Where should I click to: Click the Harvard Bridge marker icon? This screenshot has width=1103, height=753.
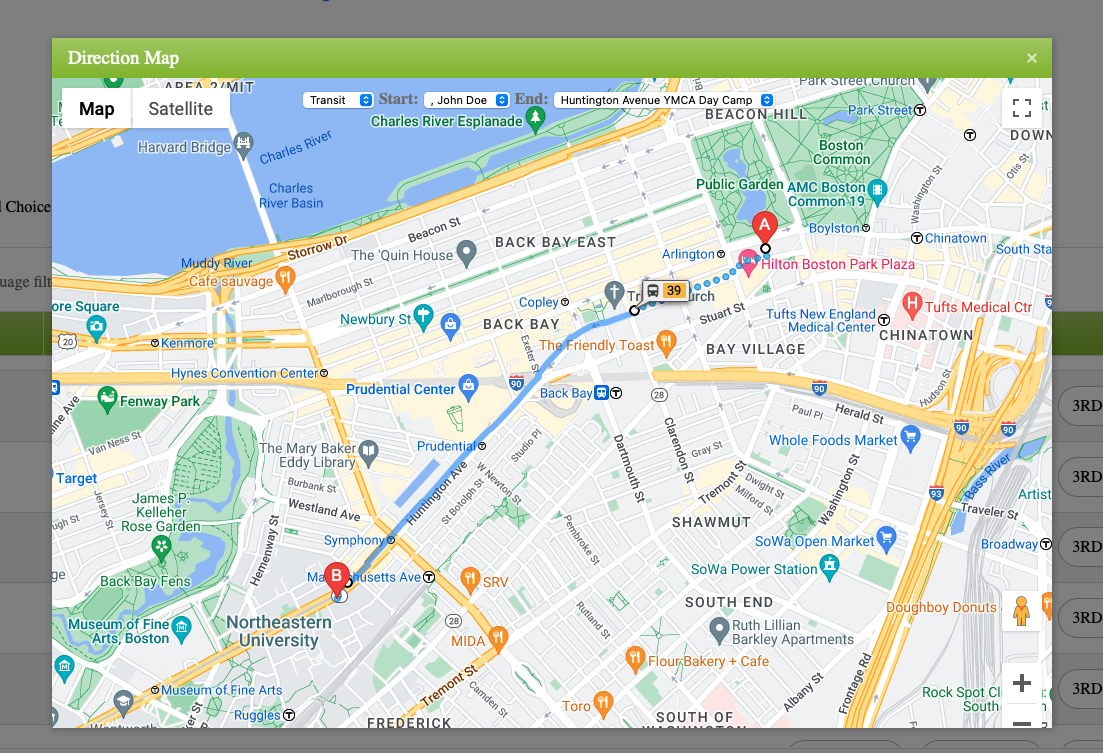click(243, 145)
